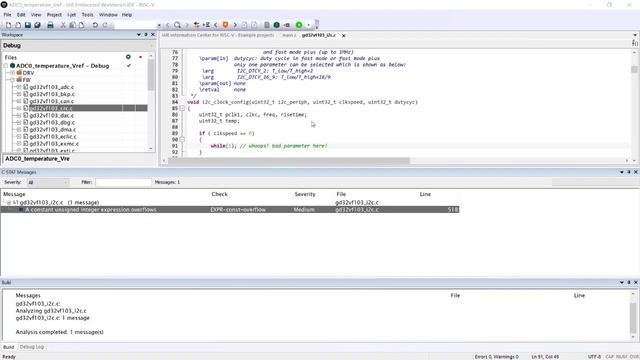Click the toolbar quick search input box

136,25
